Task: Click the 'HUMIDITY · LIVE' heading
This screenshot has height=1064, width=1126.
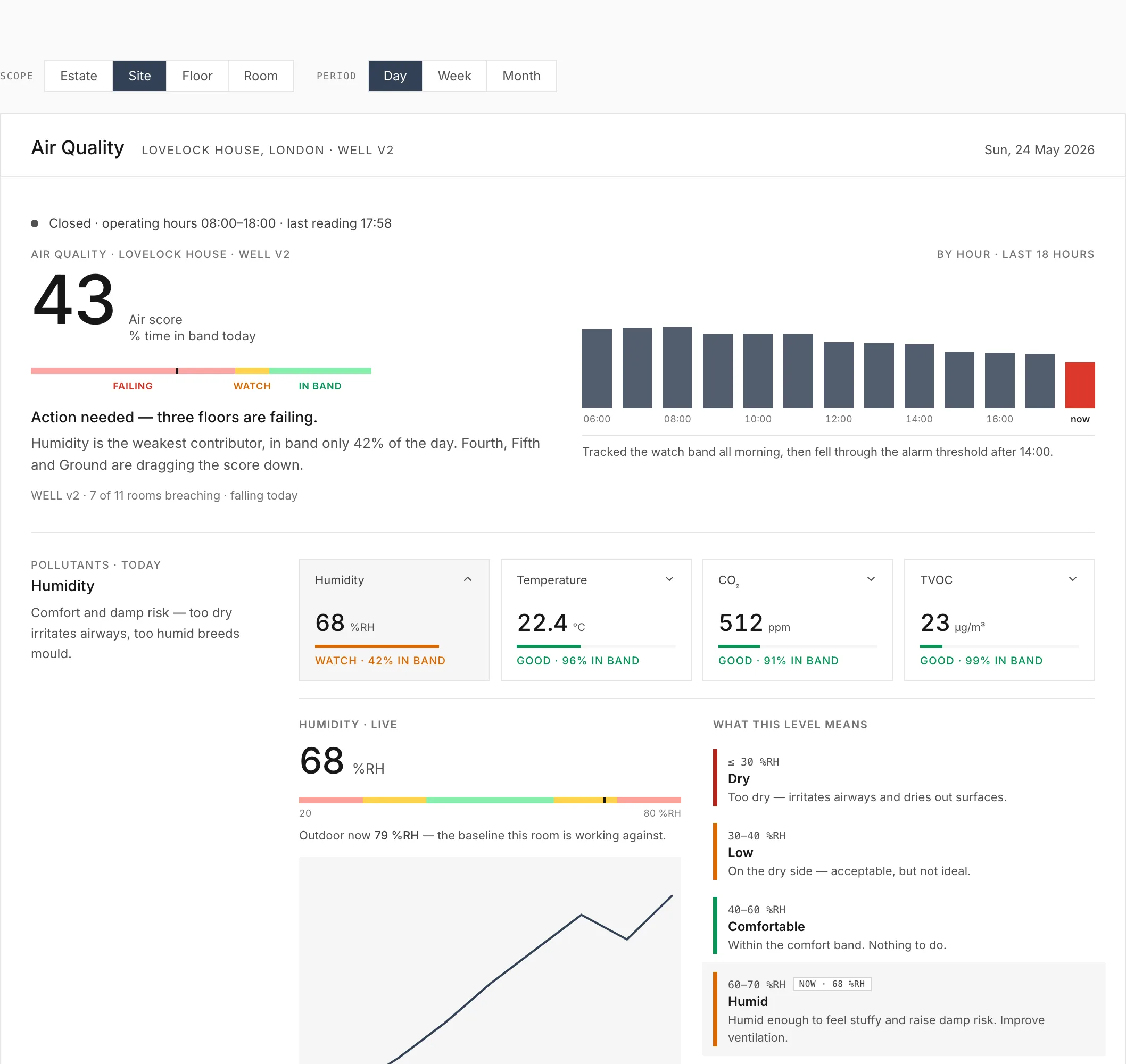Action: click(347, 725)
